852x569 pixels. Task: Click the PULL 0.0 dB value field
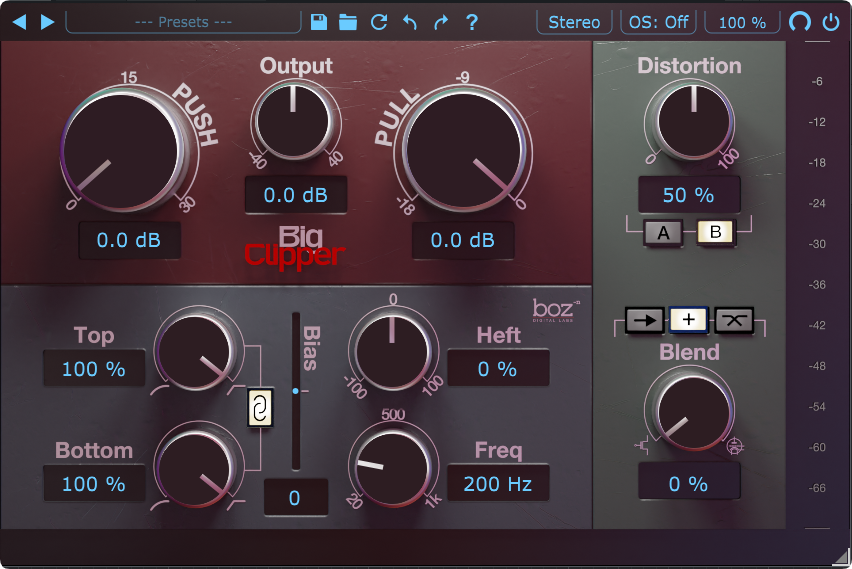(463, 240)
